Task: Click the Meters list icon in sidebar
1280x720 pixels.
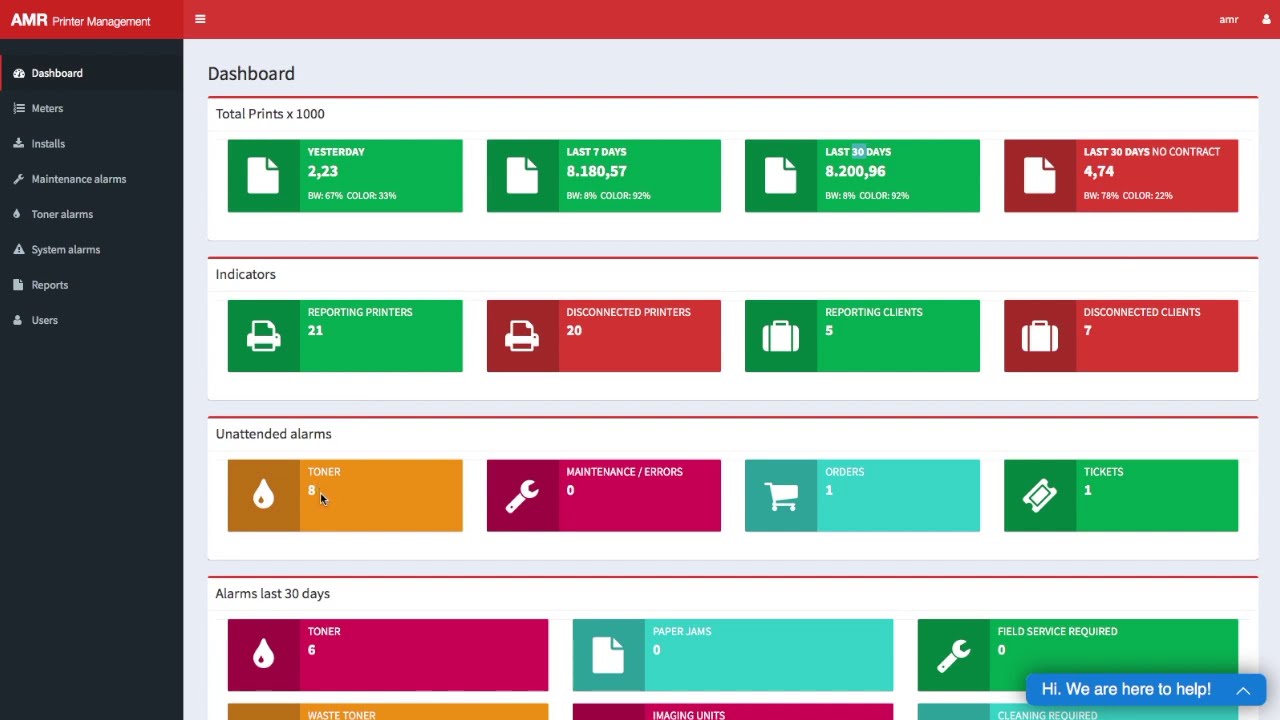Action: point(19,108)
